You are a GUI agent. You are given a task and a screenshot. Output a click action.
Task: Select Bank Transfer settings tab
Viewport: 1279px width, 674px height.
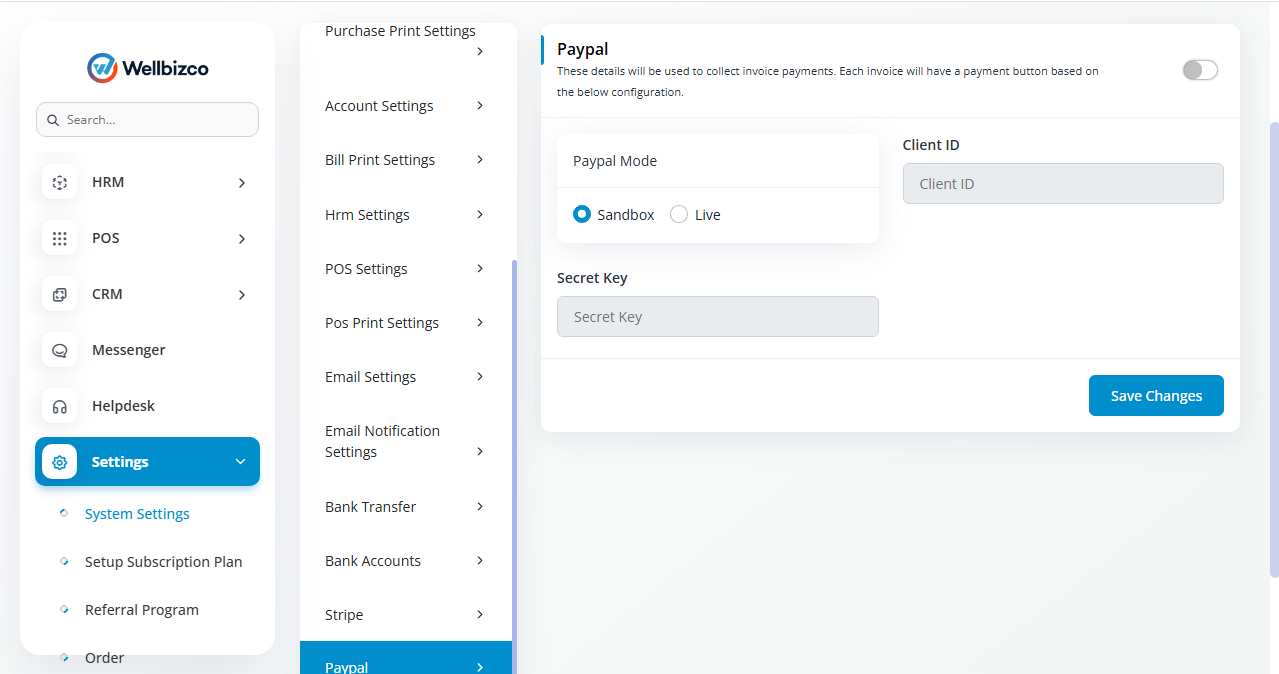(406, 507)
